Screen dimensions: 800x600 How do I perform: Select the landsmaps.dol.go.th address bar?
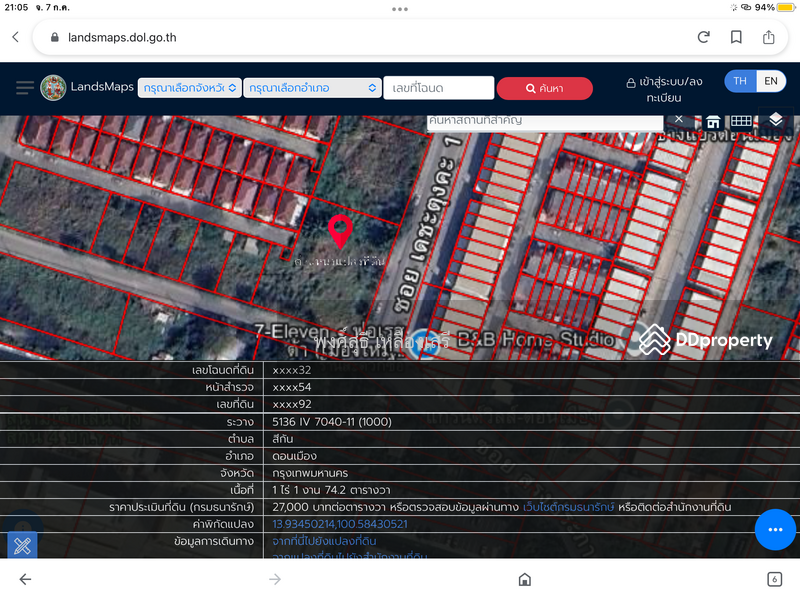pos(410,37)
